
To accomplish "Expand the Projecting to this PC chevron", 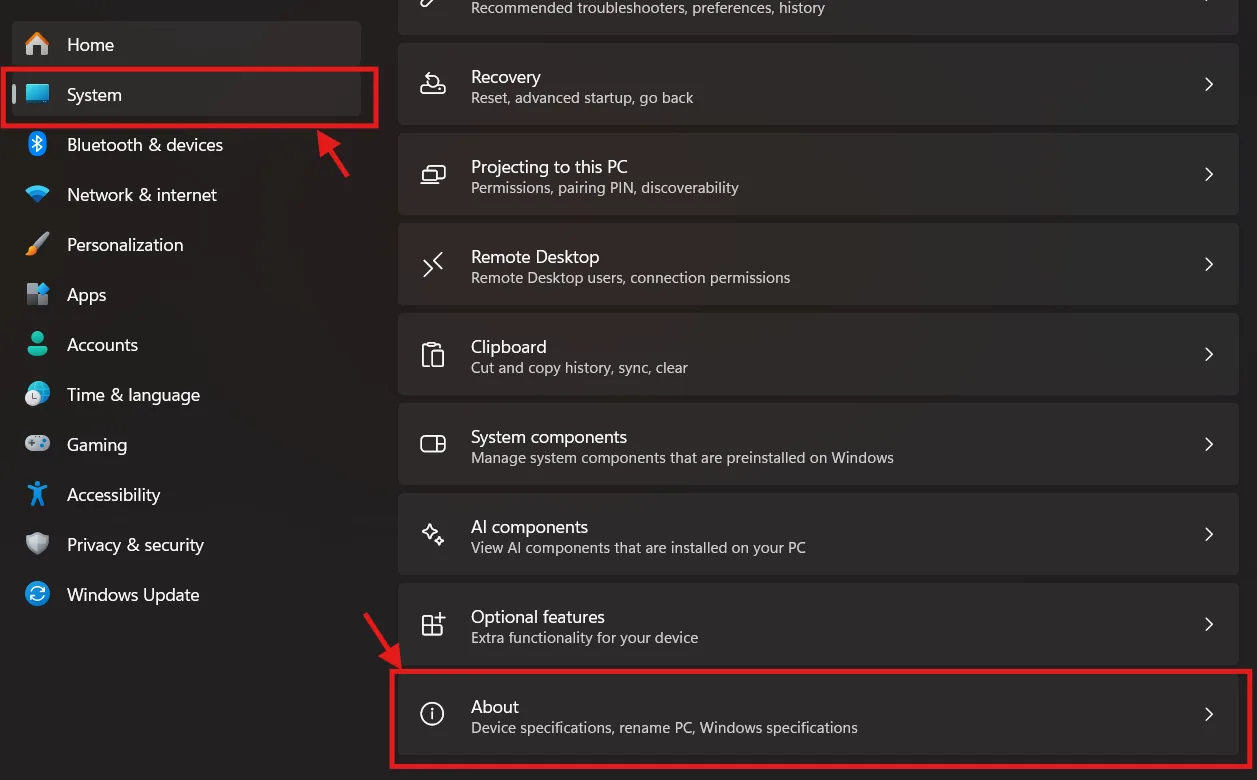I will click(x=1208, y=174).
